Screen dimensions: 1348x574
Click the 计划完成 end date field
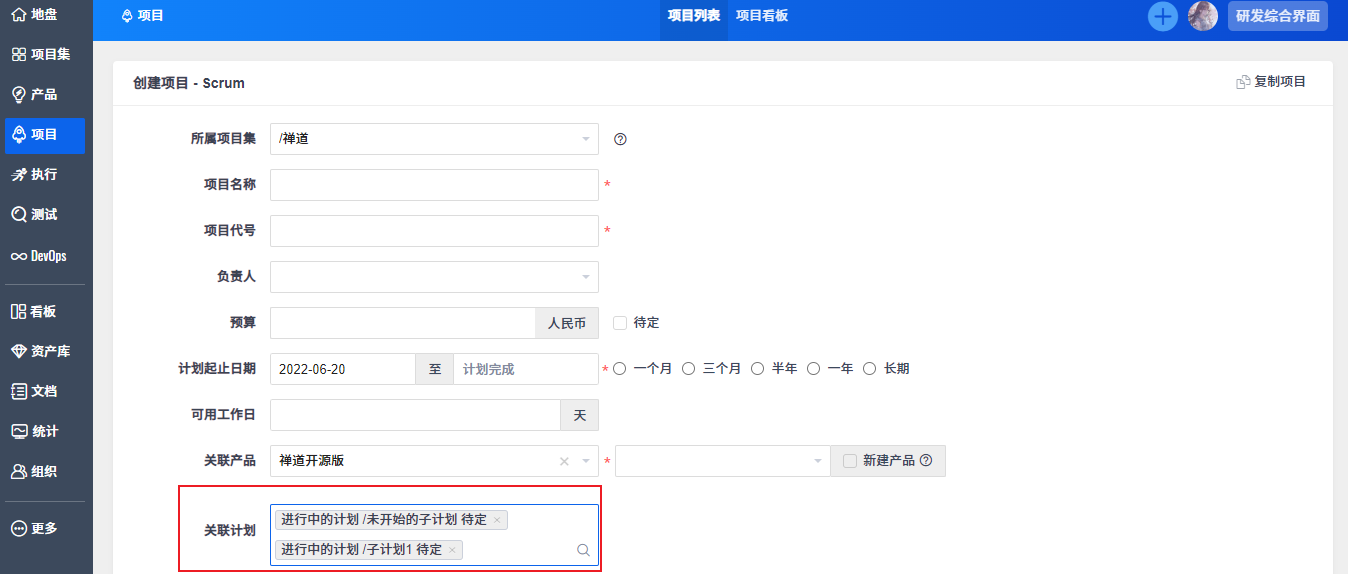pyautogui.click(x=526, y=369)
